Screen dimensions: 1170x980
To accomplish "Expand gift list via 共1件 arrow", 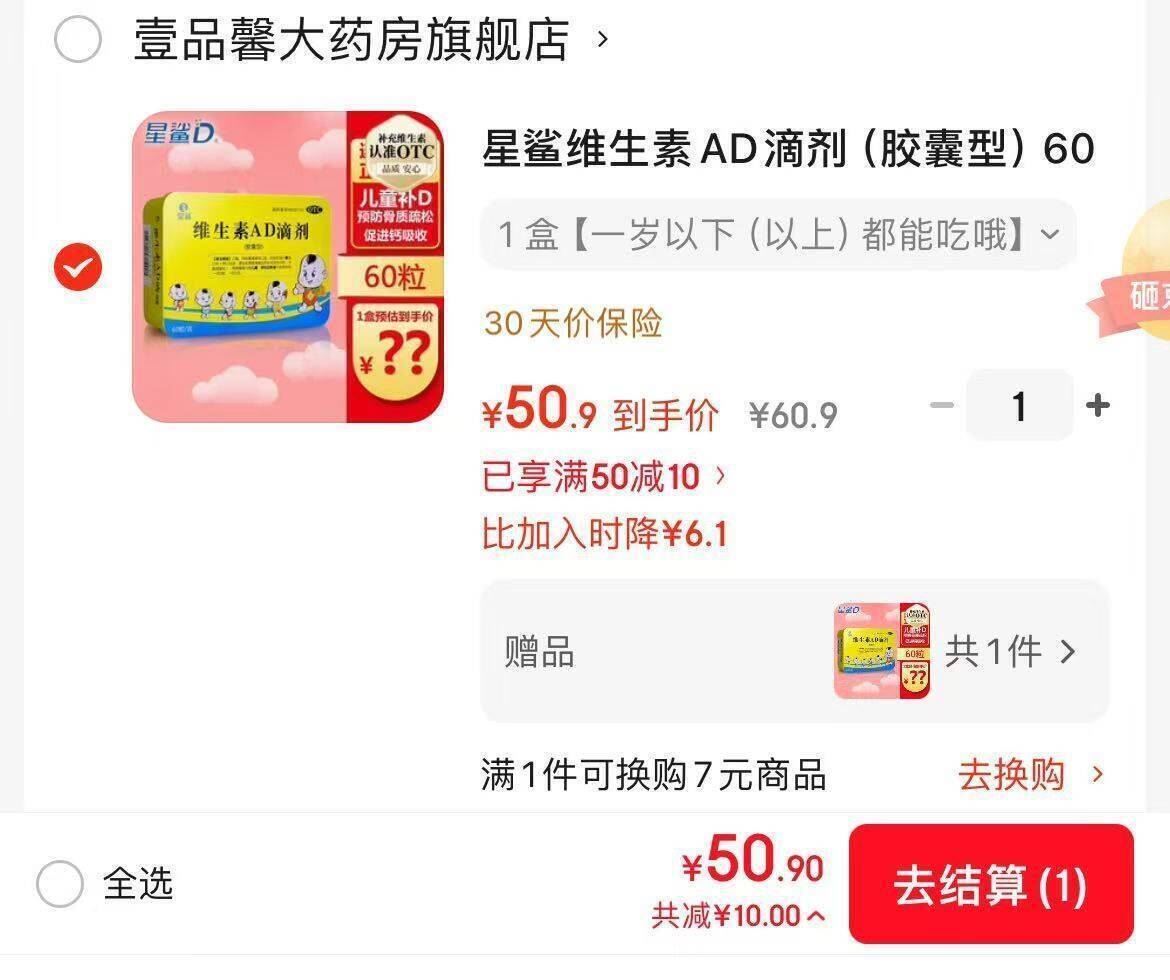I will (x=1011, y=652).
